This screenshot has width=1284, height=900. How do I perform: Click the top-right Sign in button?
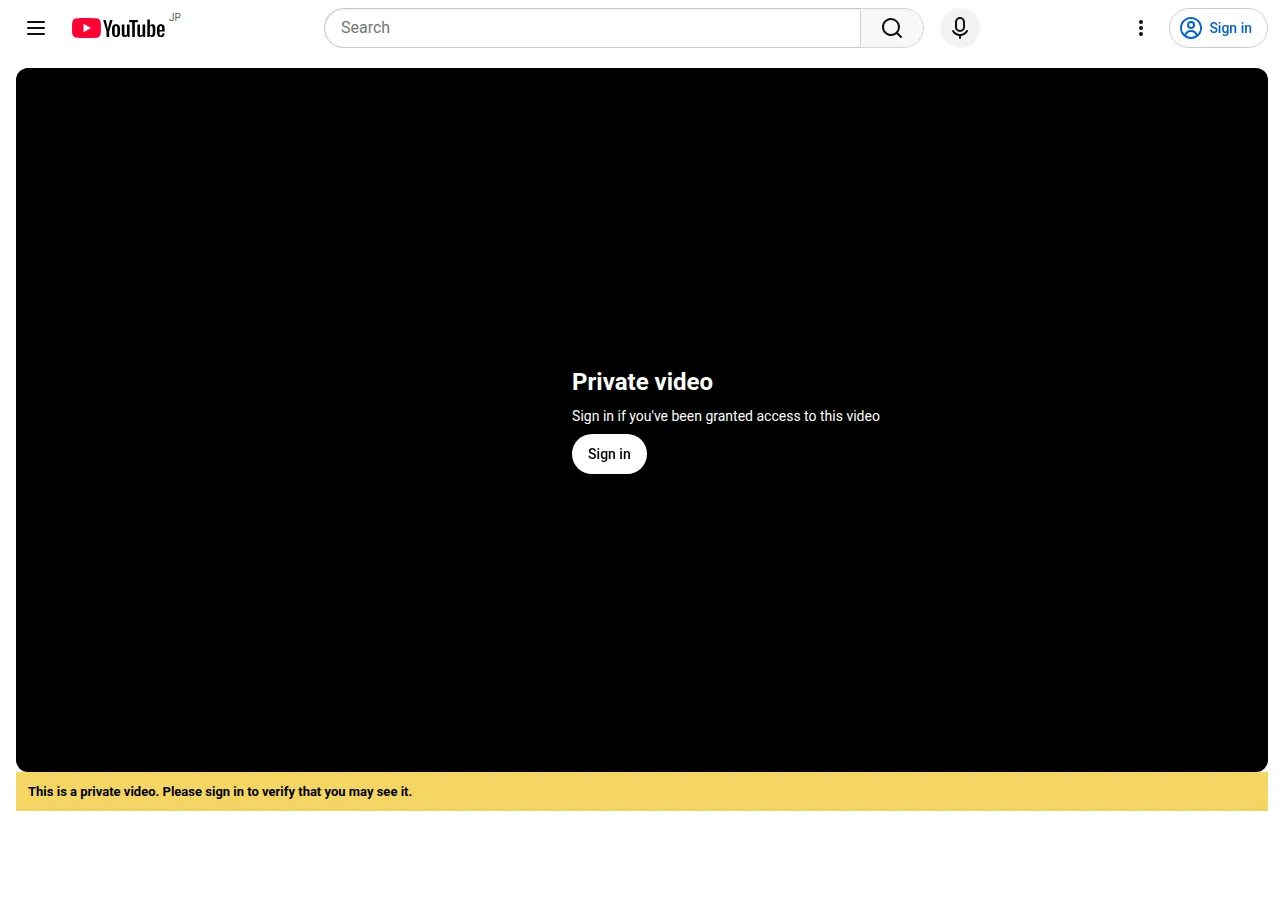click(x=1218, y=28)
